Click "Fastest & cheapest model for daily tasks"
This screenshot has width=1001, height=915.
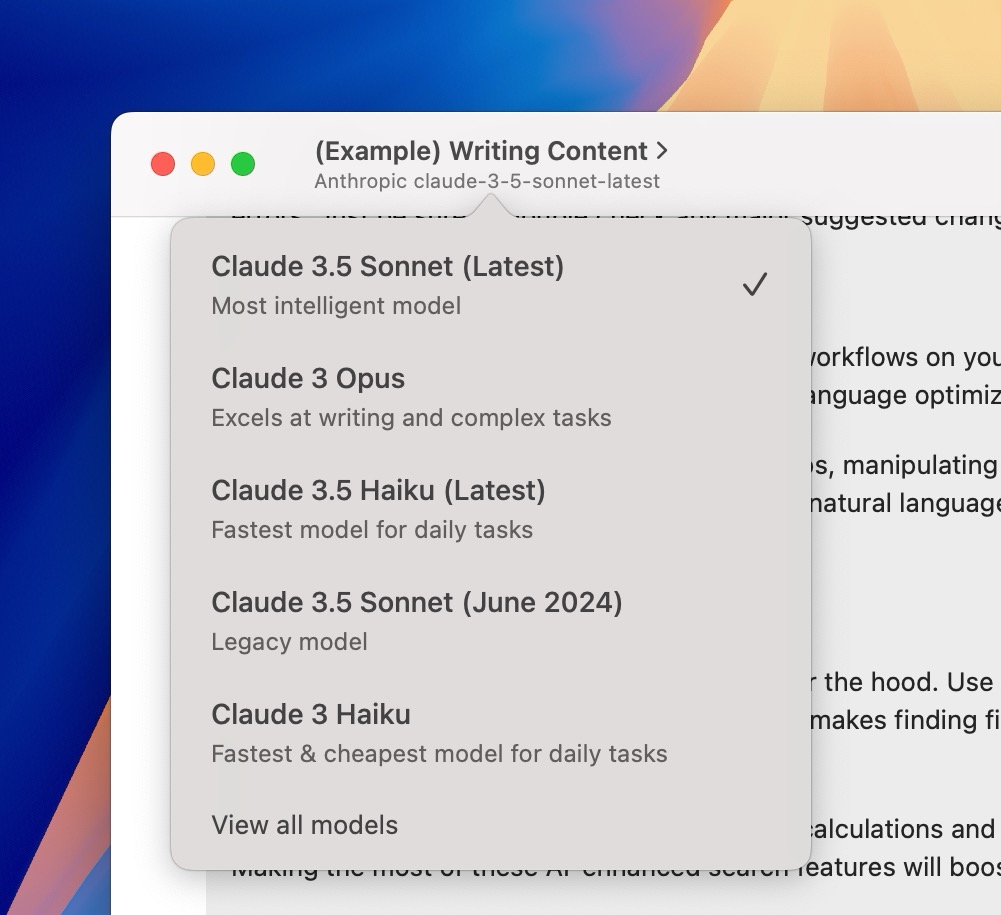(439, 754)
